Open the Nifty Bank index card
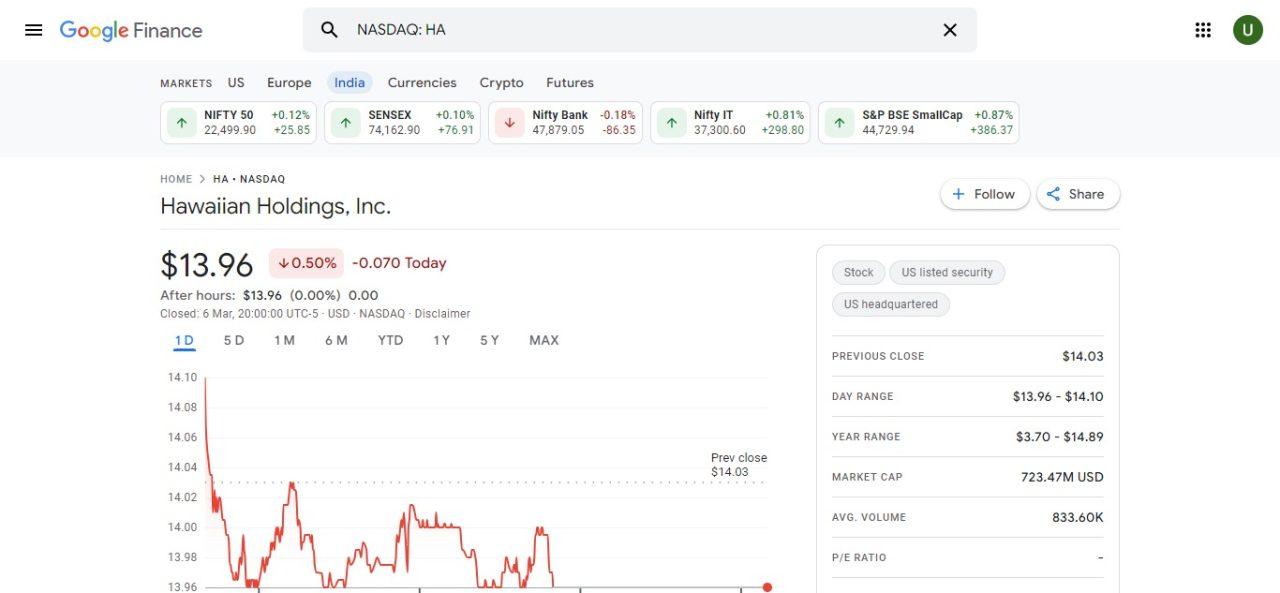Image resolution: width=1280 pixels, height=593 pixels. pos(565,123)
